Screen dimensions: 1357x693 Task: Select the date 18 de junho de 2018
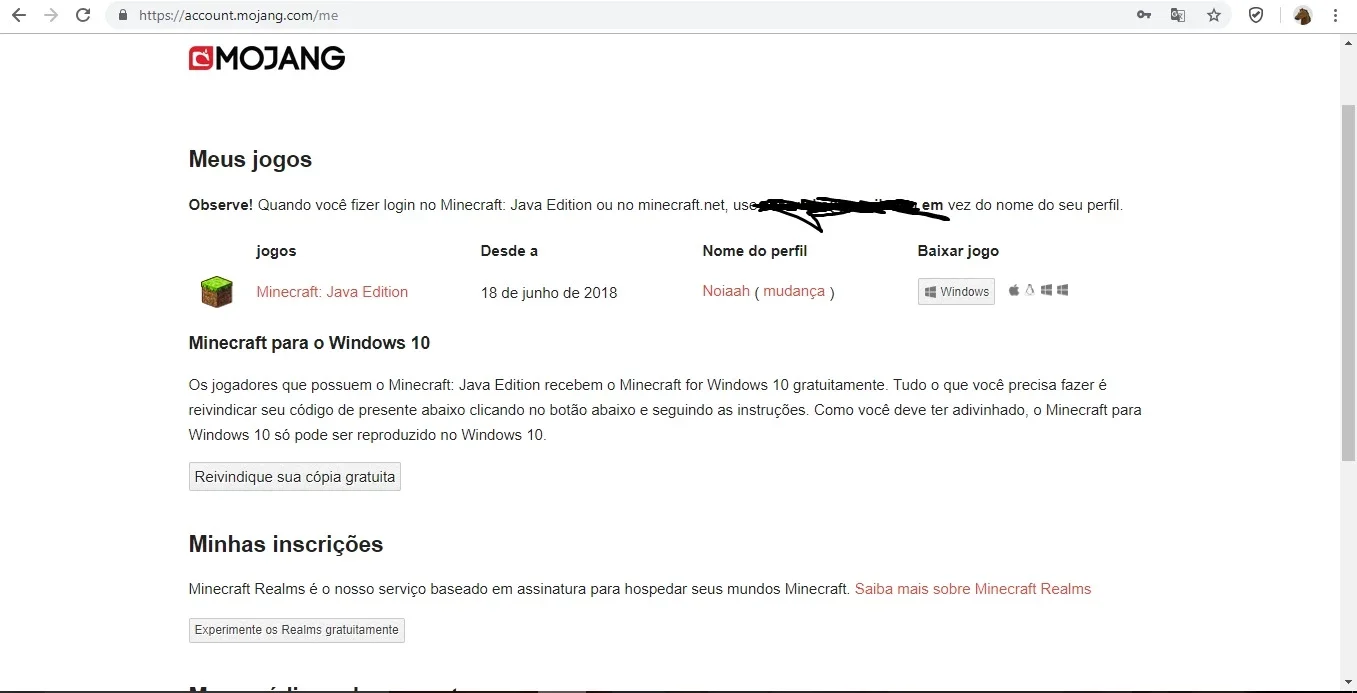549,293
